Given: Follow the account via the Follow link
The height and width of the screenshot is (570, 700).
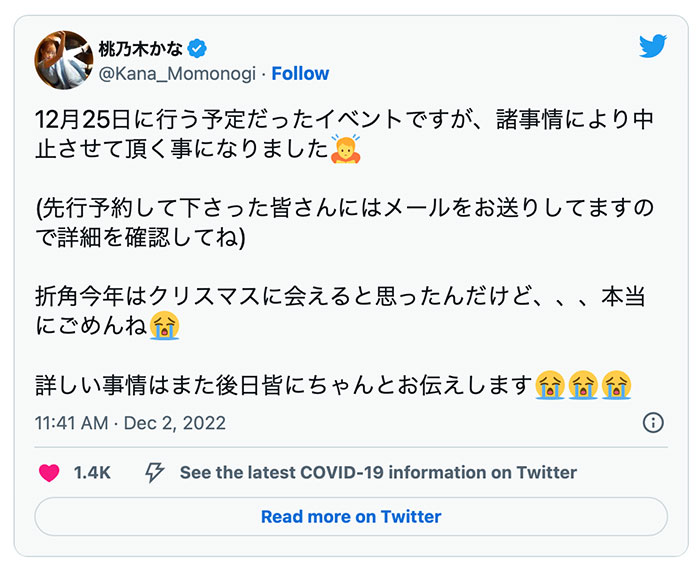Looking at the screenshot, I should (x=300, y=74).
